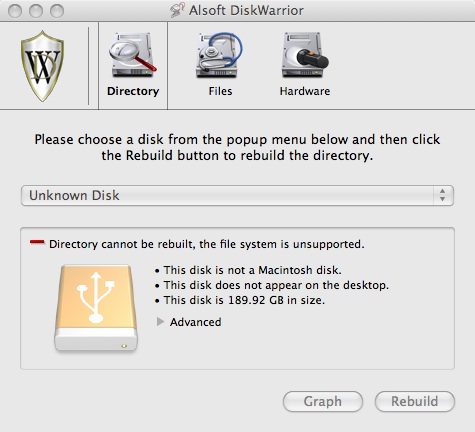
Task: Minimize the DiskWarrior window
Action: pyautogui.click(x=36, y=11)
